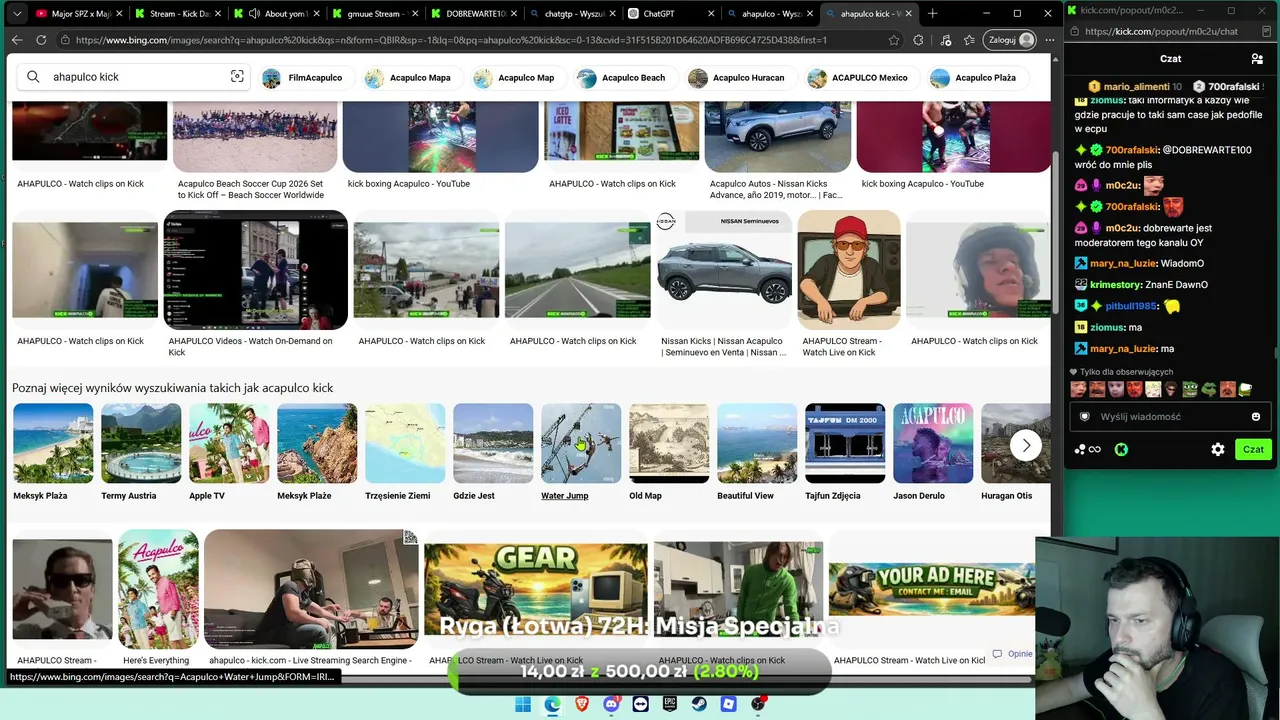Open Epic Games Launcher from taskbar
Screen dimensions: 1280x720
[x=670, y=704]
